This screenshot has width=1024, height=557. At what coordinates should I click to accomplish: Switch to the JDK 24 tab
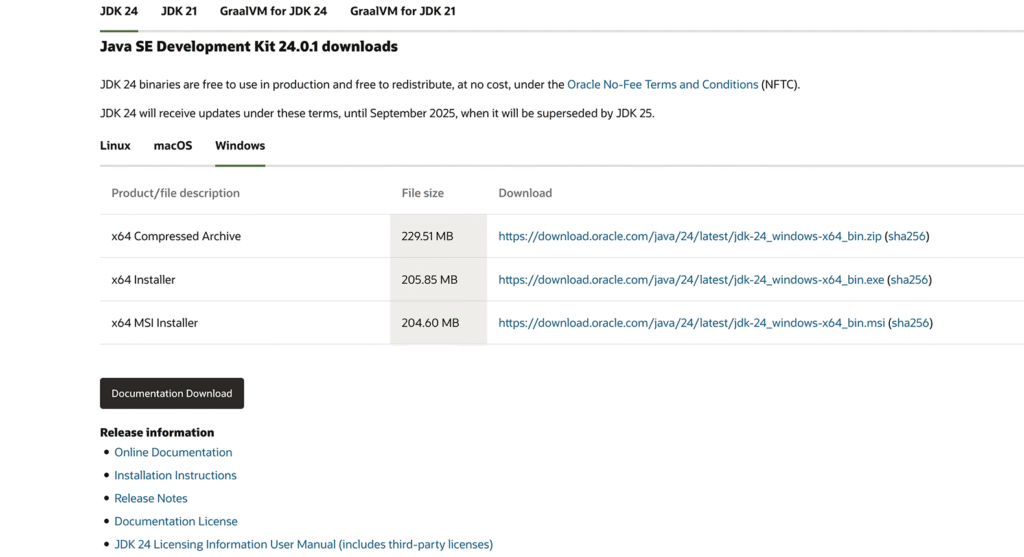tap(119, 11)
